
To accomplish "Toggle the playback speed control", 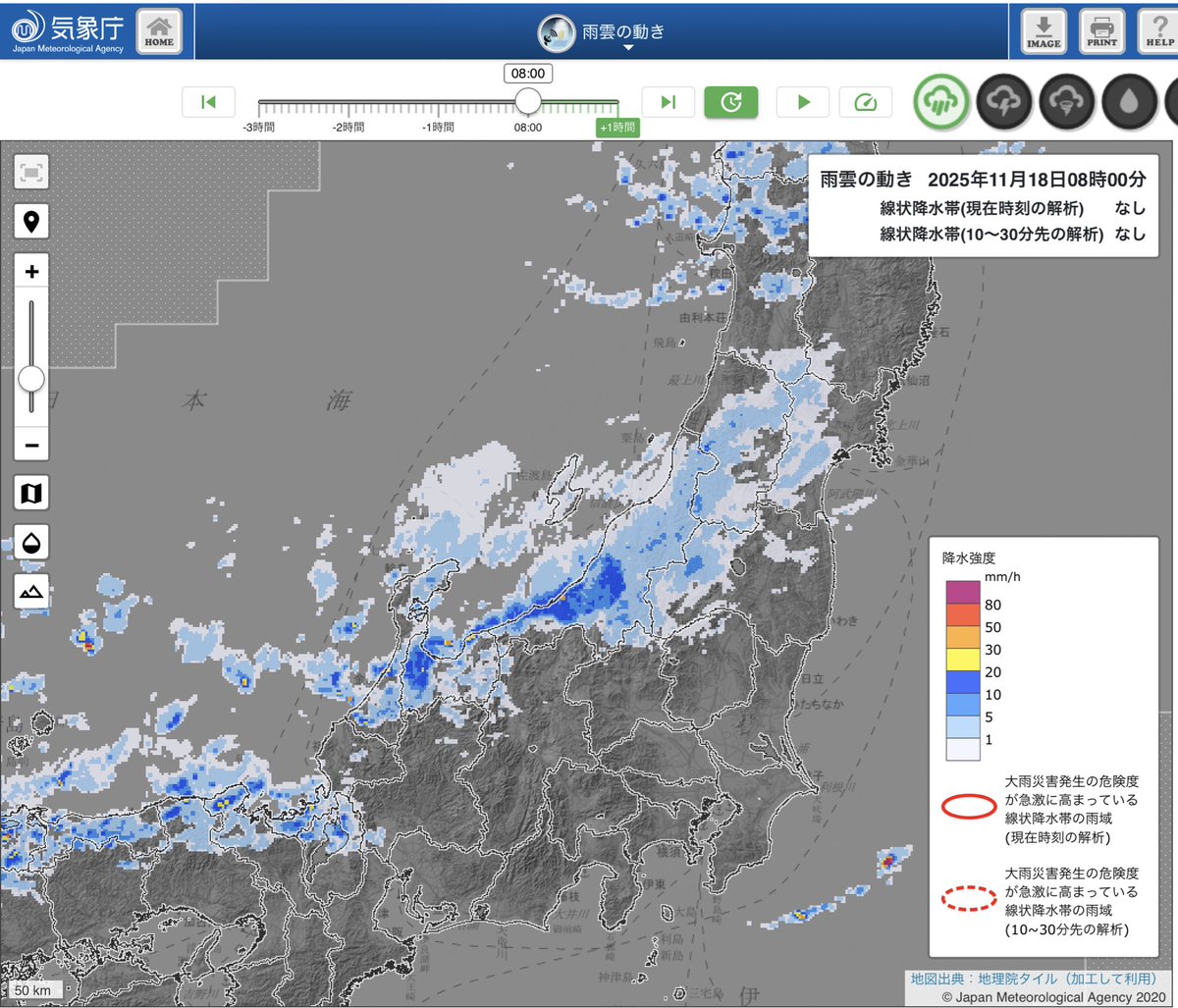I will point(865,101).
